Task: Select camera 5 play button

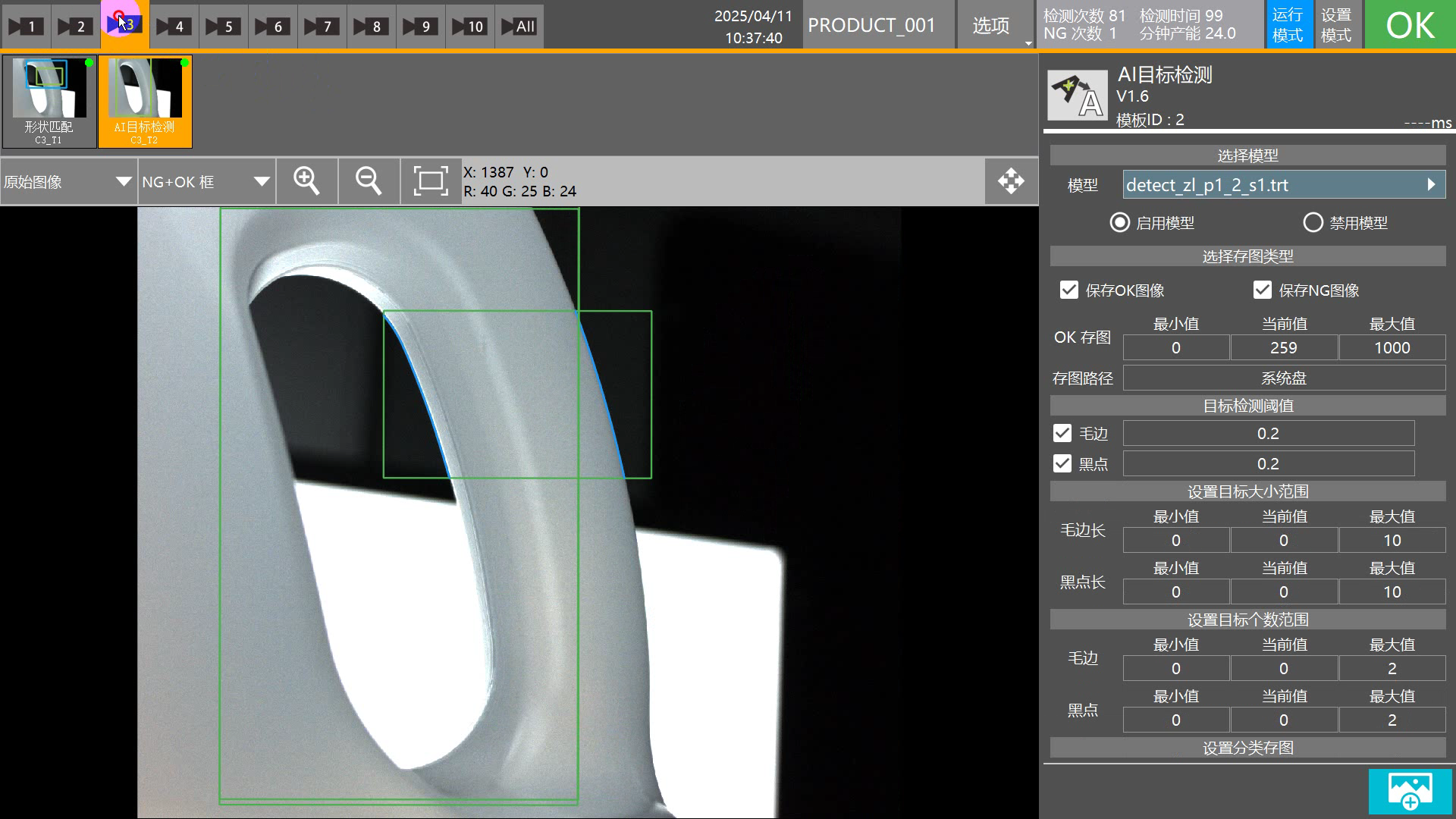Action: point(223,27)
